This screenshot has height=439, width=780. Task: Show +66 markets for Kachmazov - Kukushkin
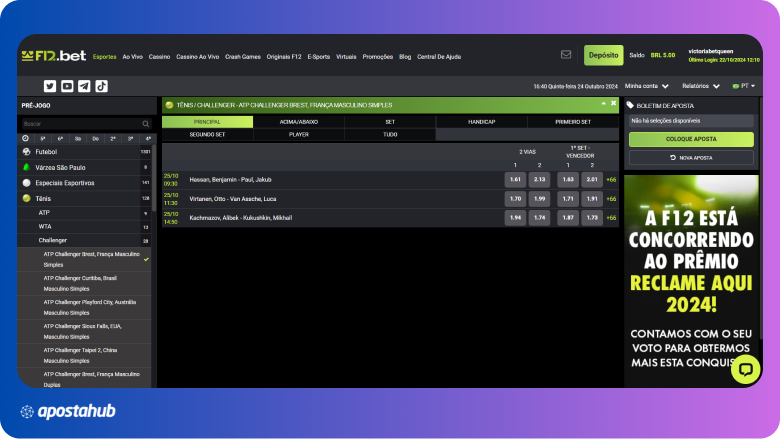pos(611,218)
